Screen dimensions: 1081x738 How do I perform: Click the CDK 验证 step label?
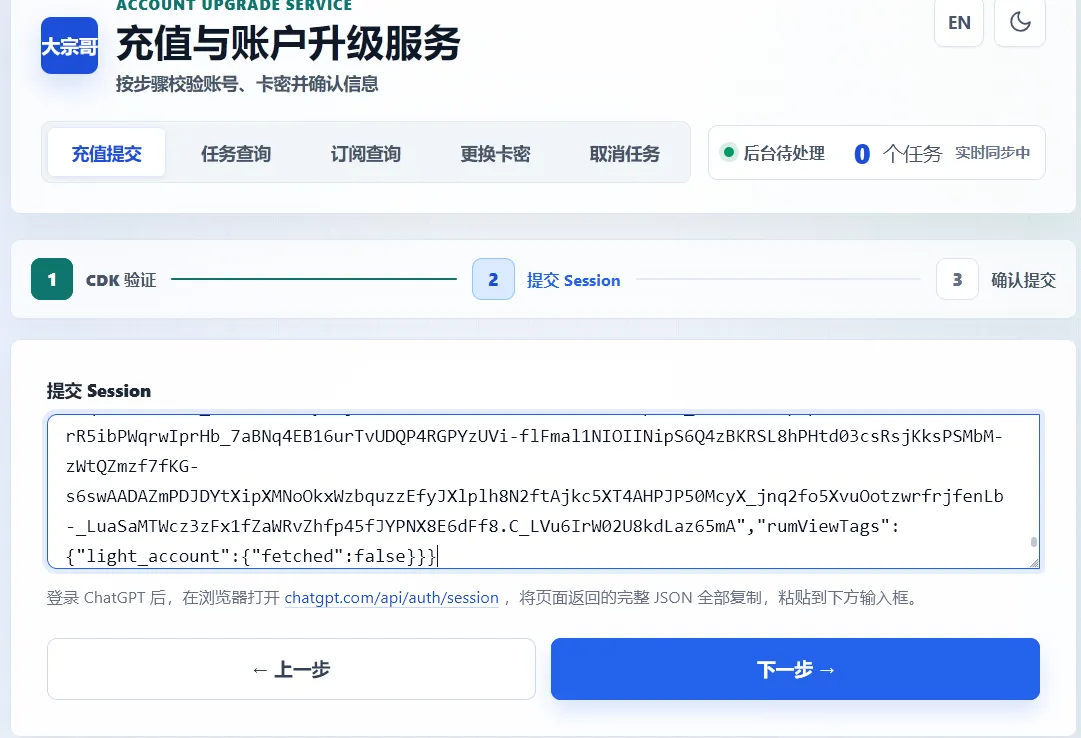click(121, 280)
